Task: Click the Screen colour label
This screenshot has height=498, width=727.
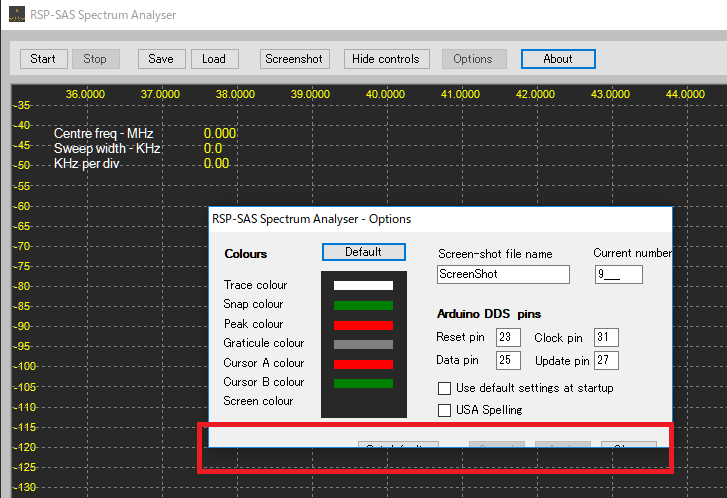Action: click(x=258, y=401)
